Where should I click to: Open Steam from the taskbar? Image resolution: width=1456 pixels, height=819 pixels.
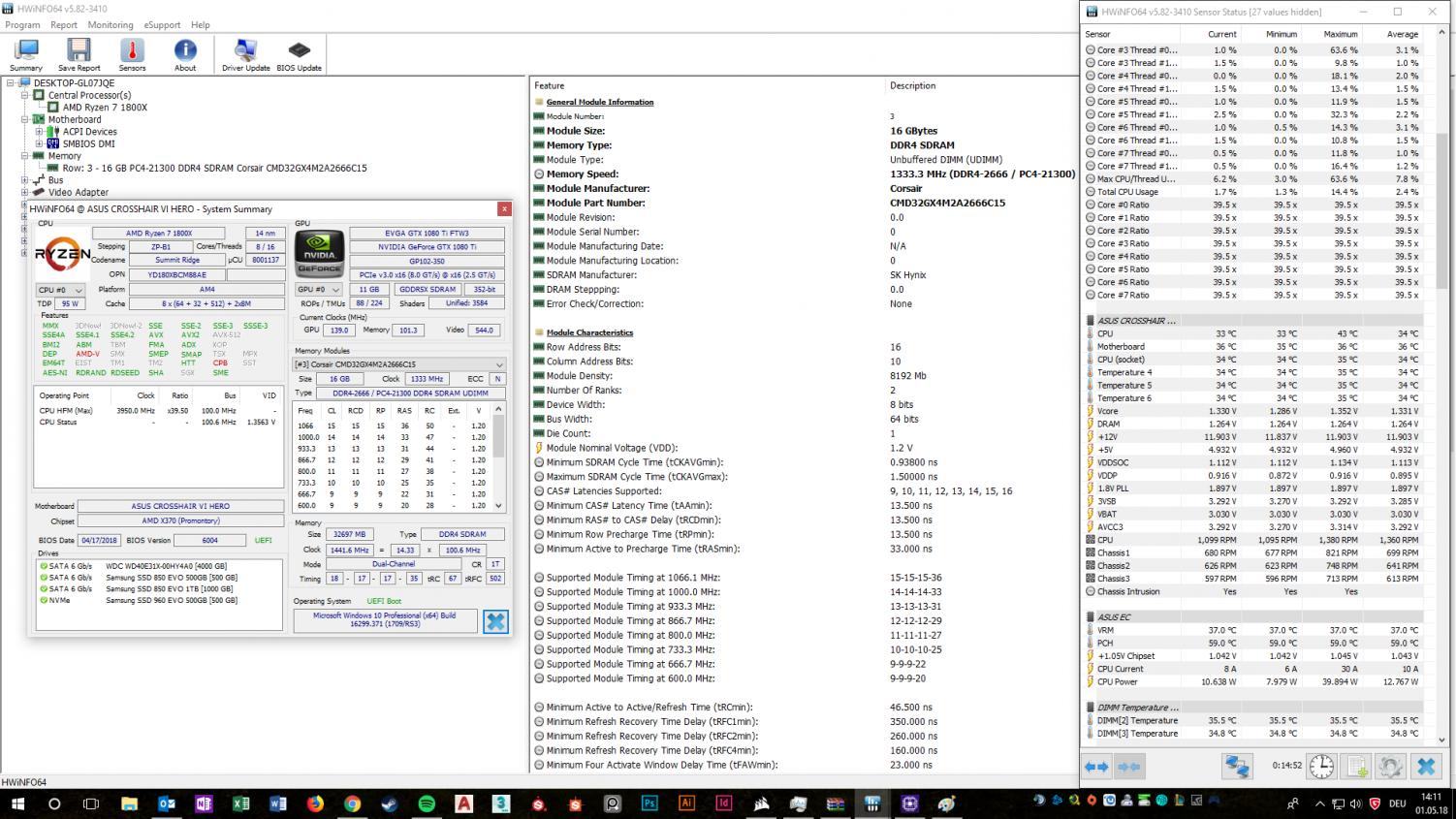tap(390, 803)
